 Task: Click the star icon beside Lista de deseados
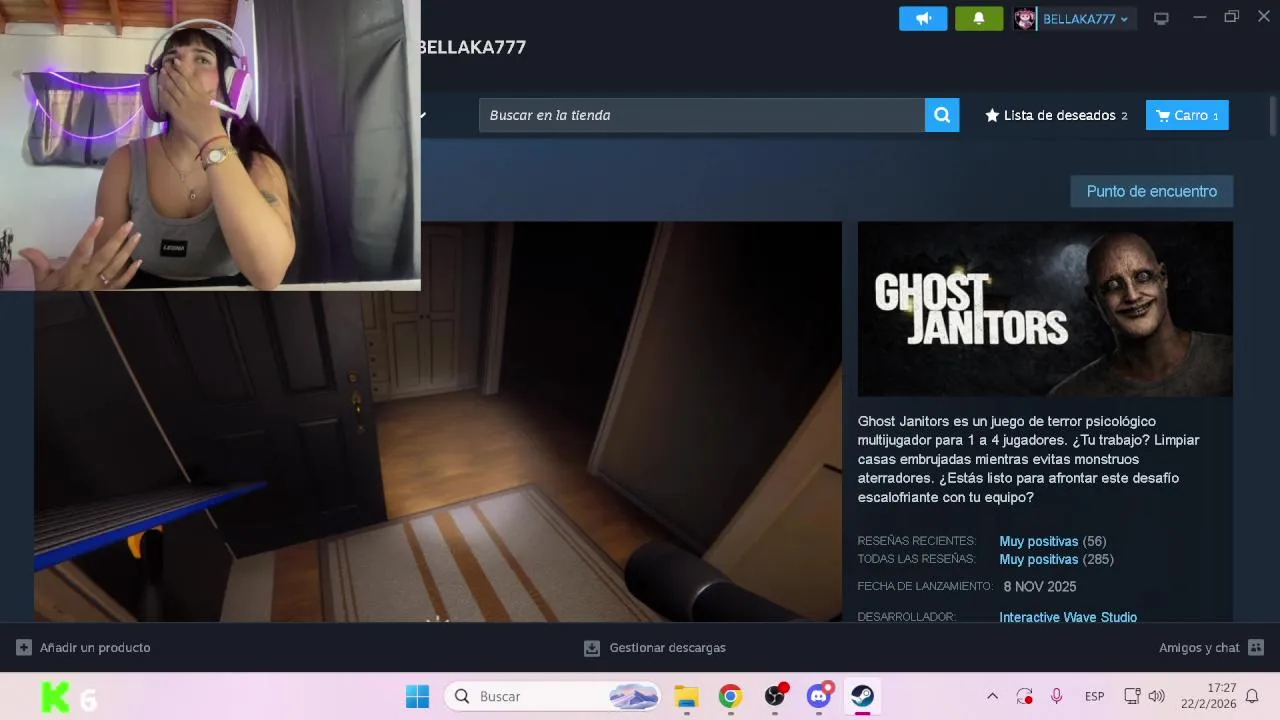tap(992, 115)
